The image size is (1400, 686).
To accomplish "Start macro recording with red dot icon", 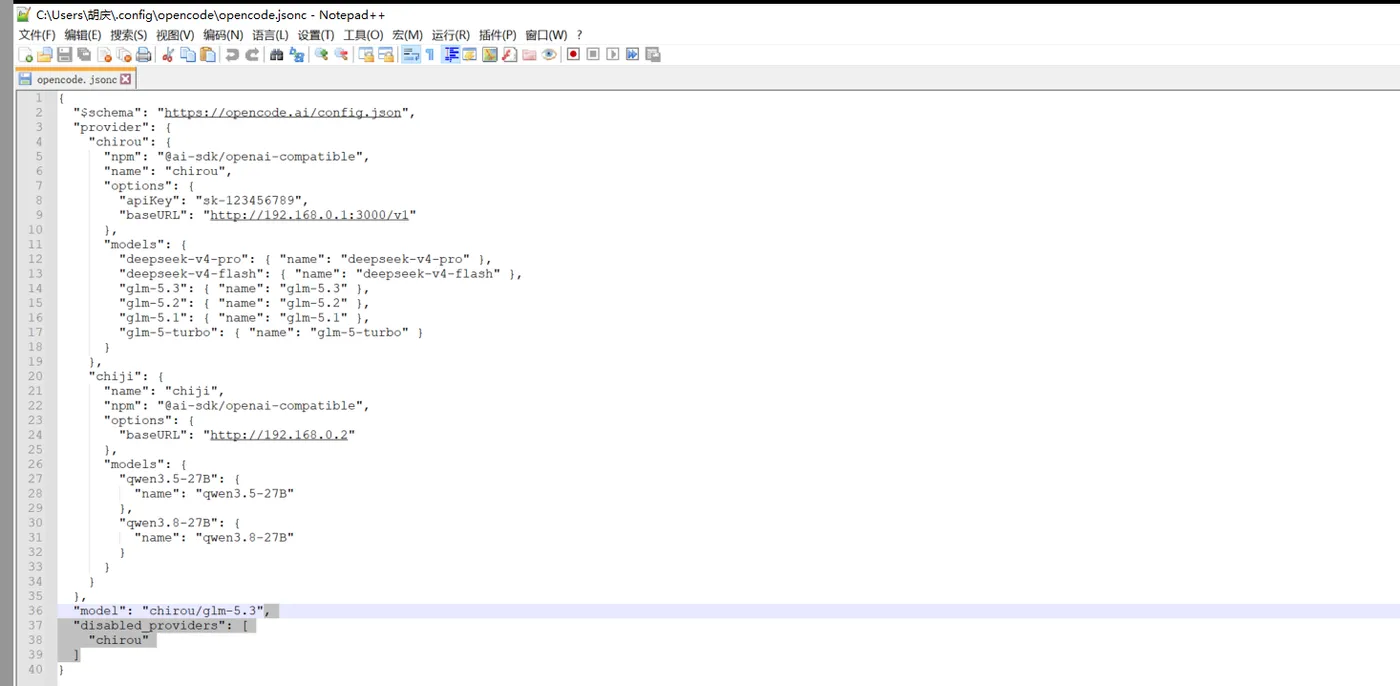I will [x=573, y=54].
